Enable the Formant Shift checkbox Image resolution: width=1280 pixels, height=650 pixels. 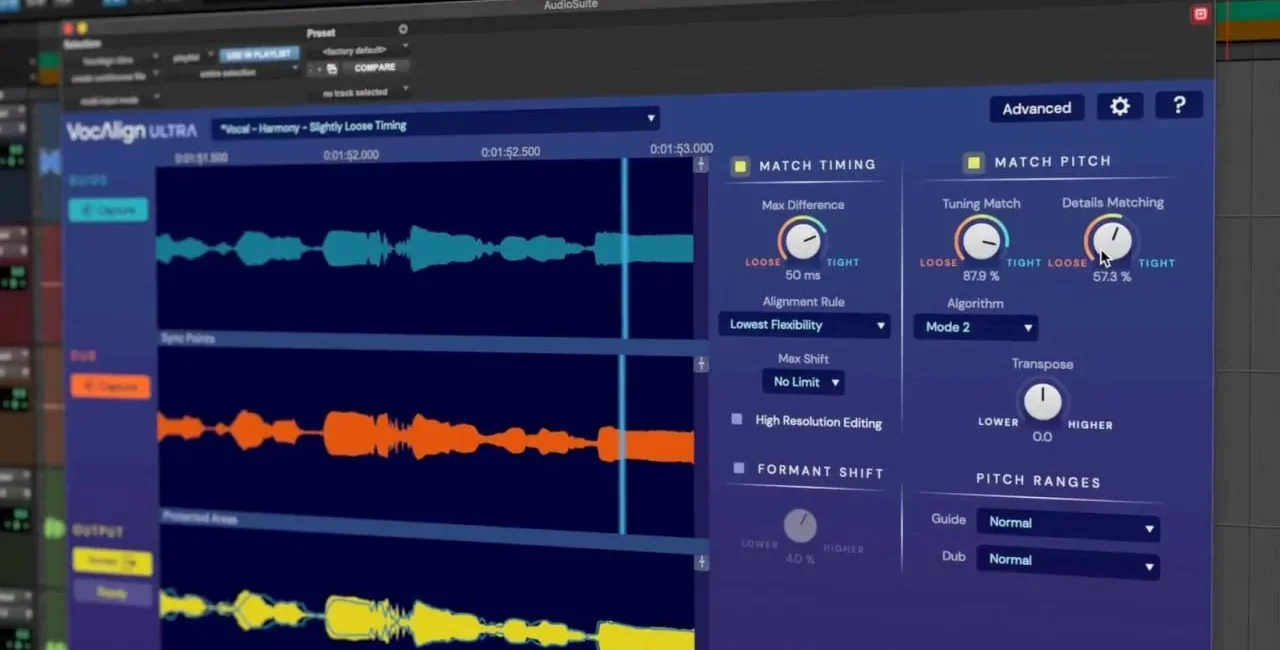coord(739,468)
